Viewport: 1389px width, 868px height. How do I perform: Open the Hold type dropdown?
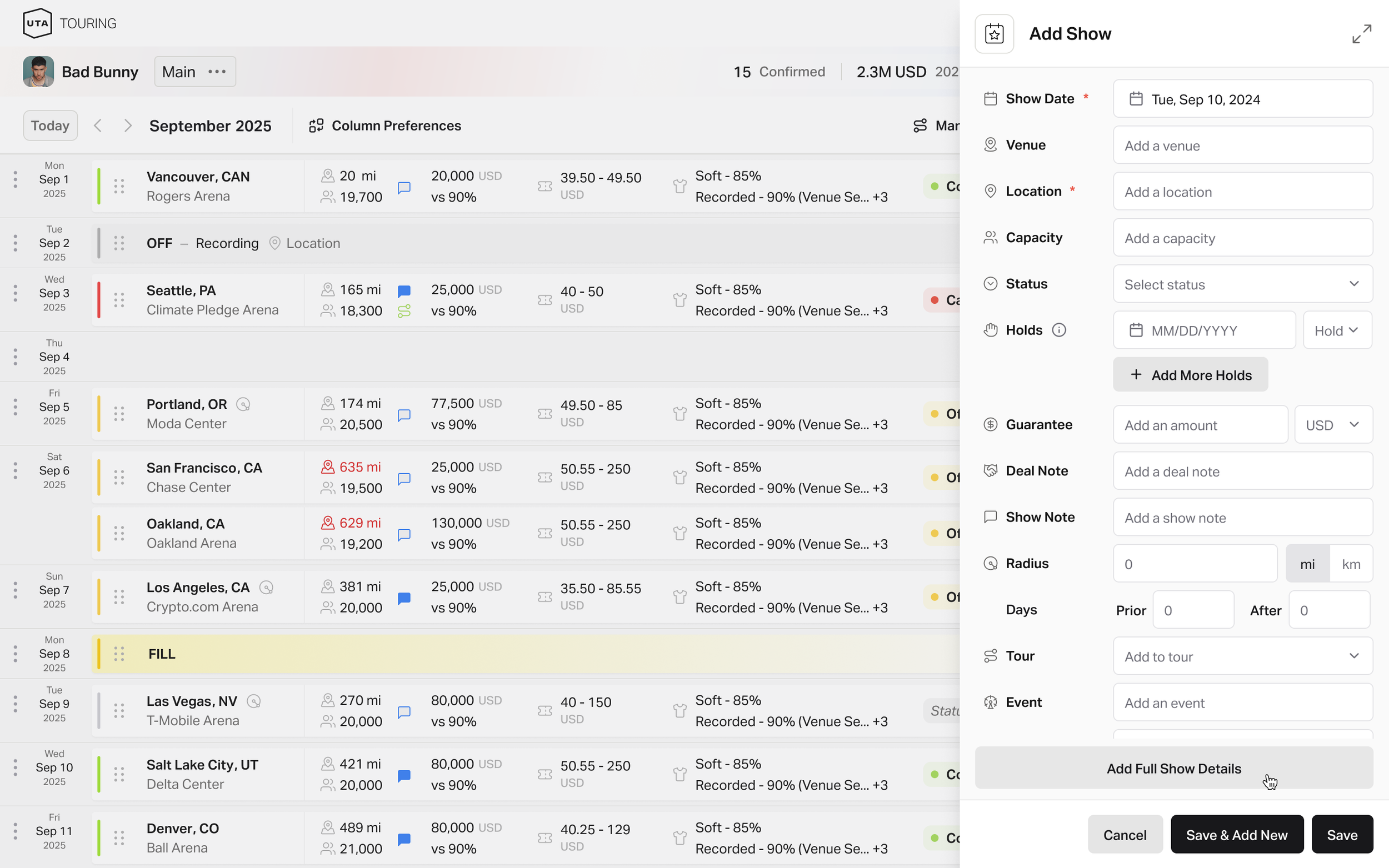(1337, 329)
